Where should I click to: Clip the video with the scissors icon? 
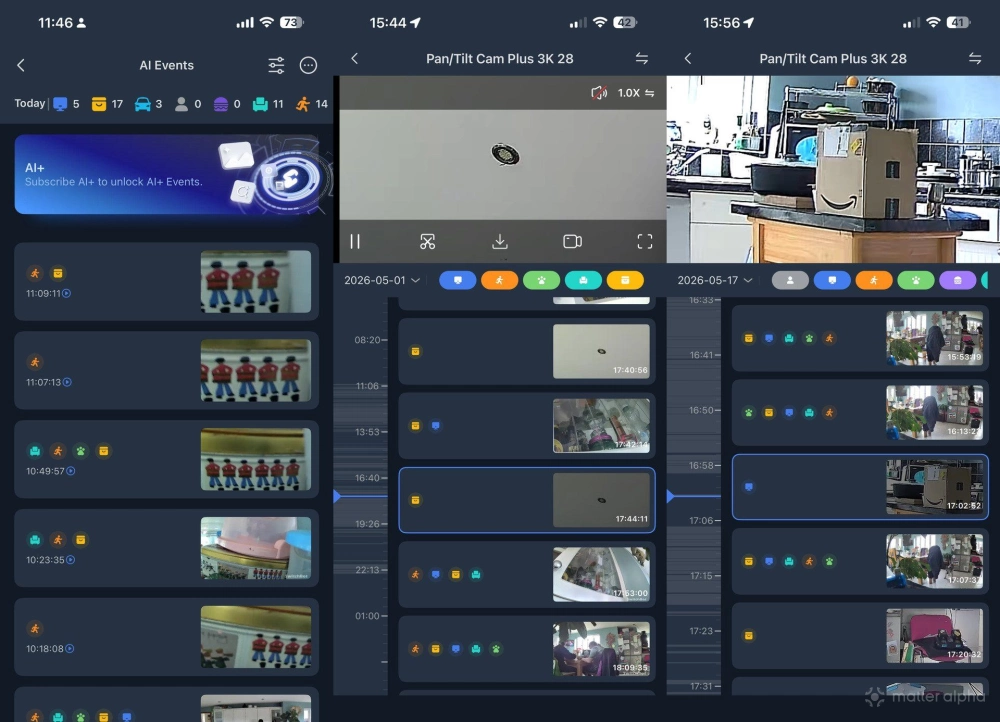click(427, 241)
